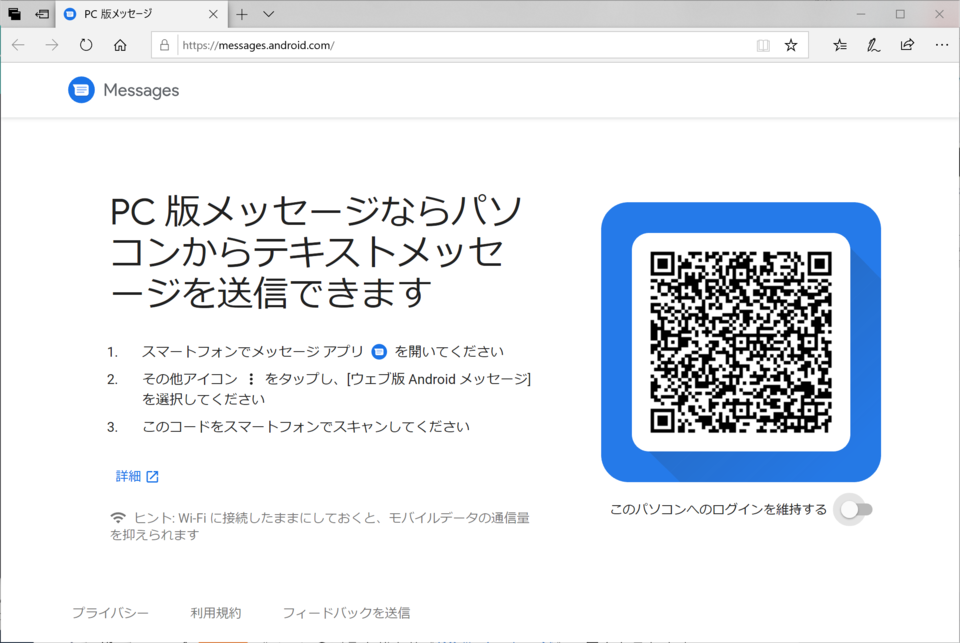Click step 3 このコードをスマートフォンで text
The image size is (960, 643).
(x=306, y=427)
